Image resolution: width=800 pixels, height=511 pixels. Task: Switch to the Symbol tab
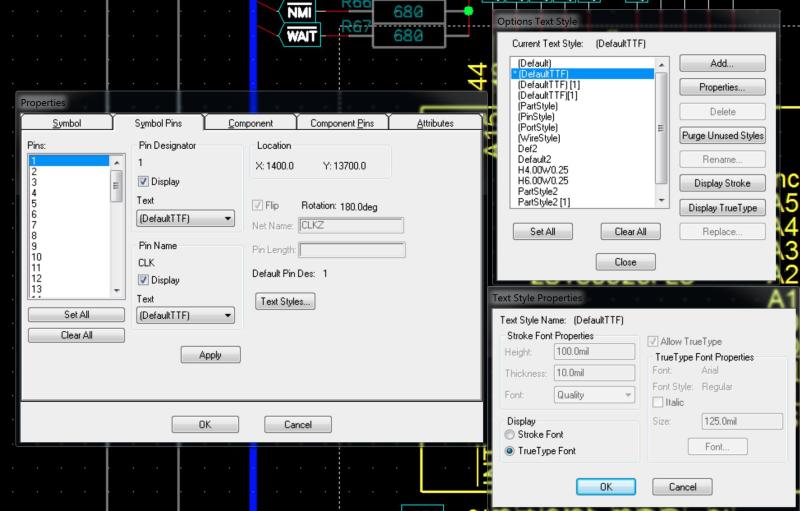point(66,123)
